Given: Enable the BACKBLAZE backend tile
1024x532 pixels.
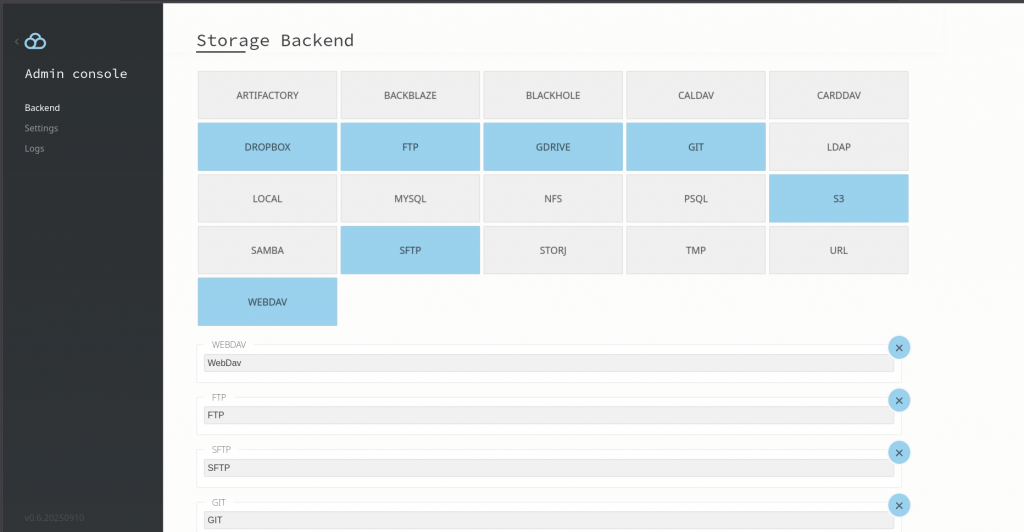Looking at the screenshot, I should click(x=410, y=95).
